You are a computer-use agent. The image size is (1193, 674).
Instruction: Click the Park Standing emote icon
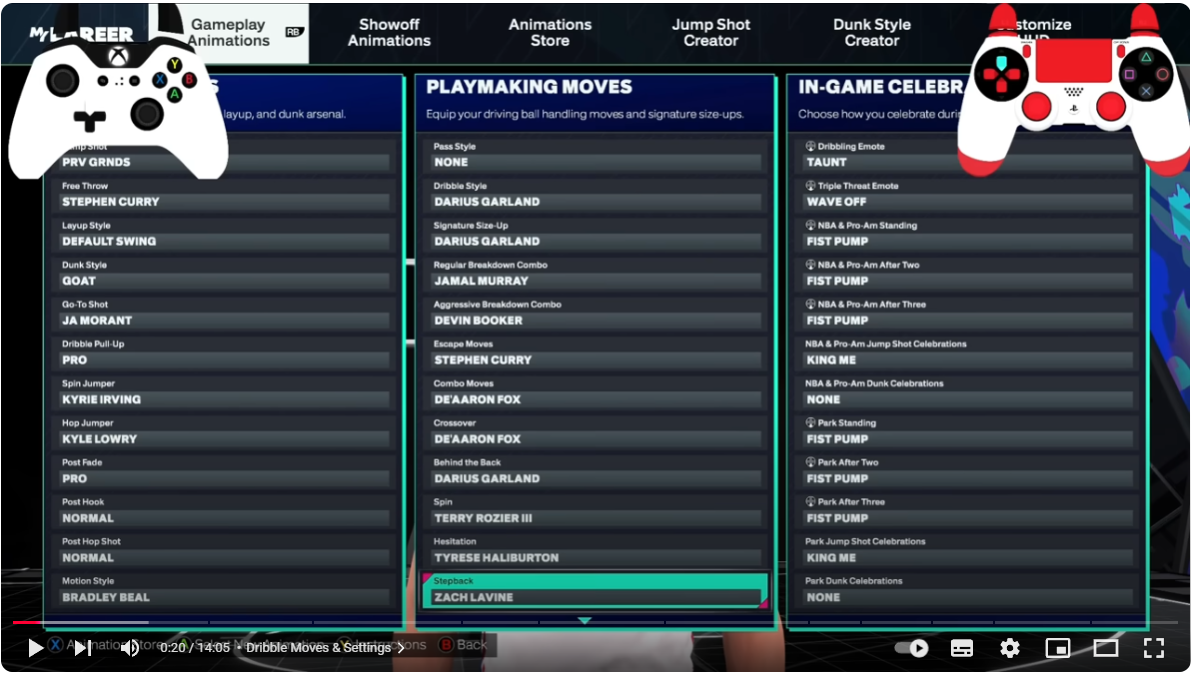tap(810, 423)
